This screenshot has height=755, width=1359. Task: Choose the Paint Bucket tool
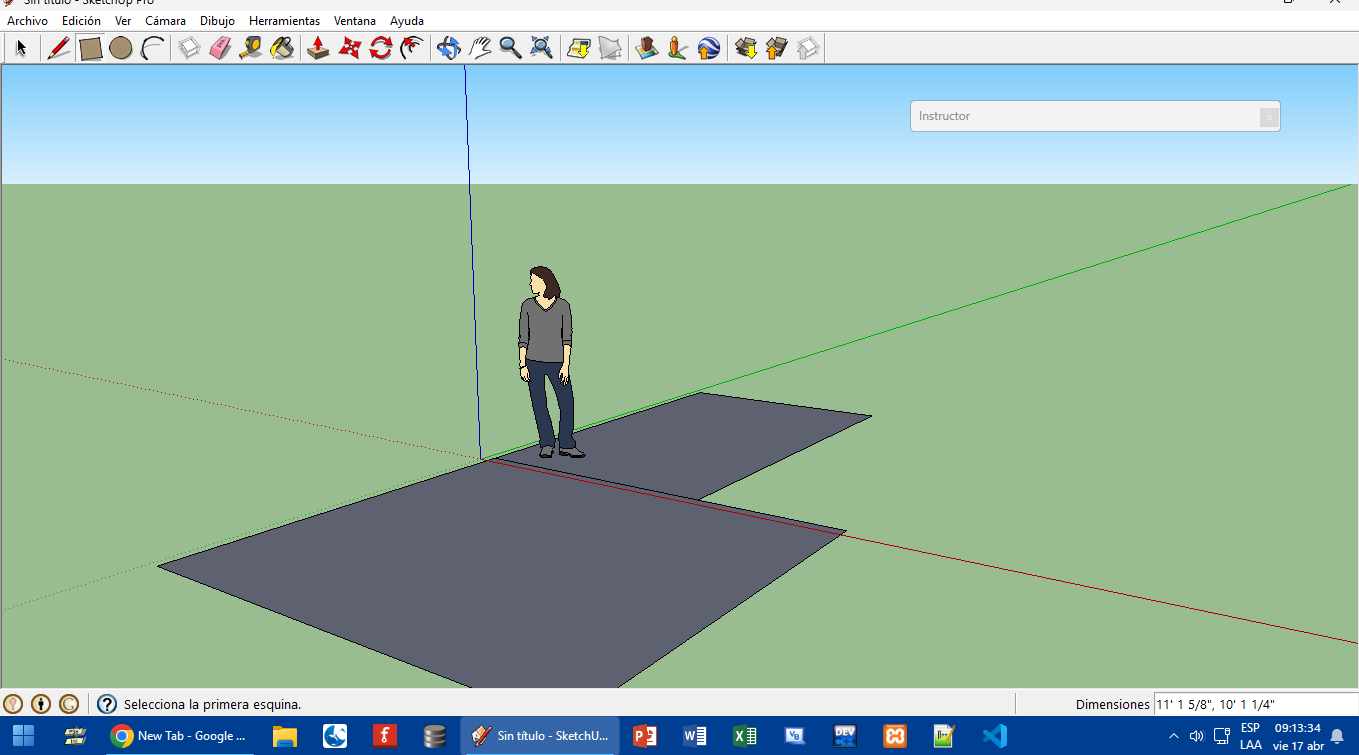coord(282,48)
